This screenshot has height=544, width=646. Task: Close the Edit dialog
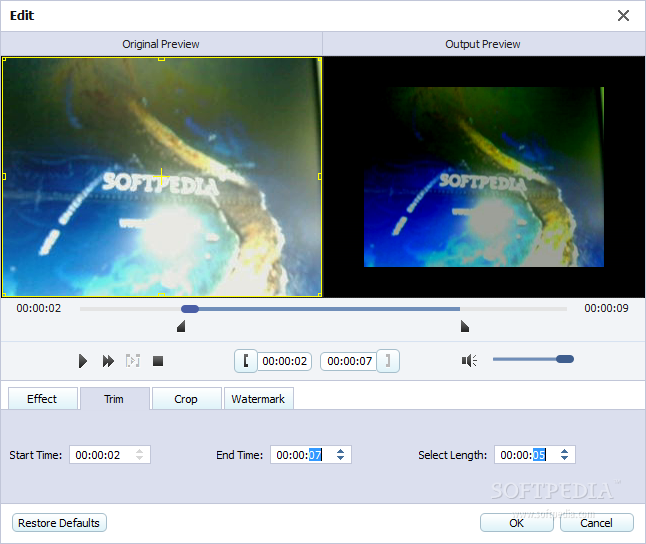(623, 16)
